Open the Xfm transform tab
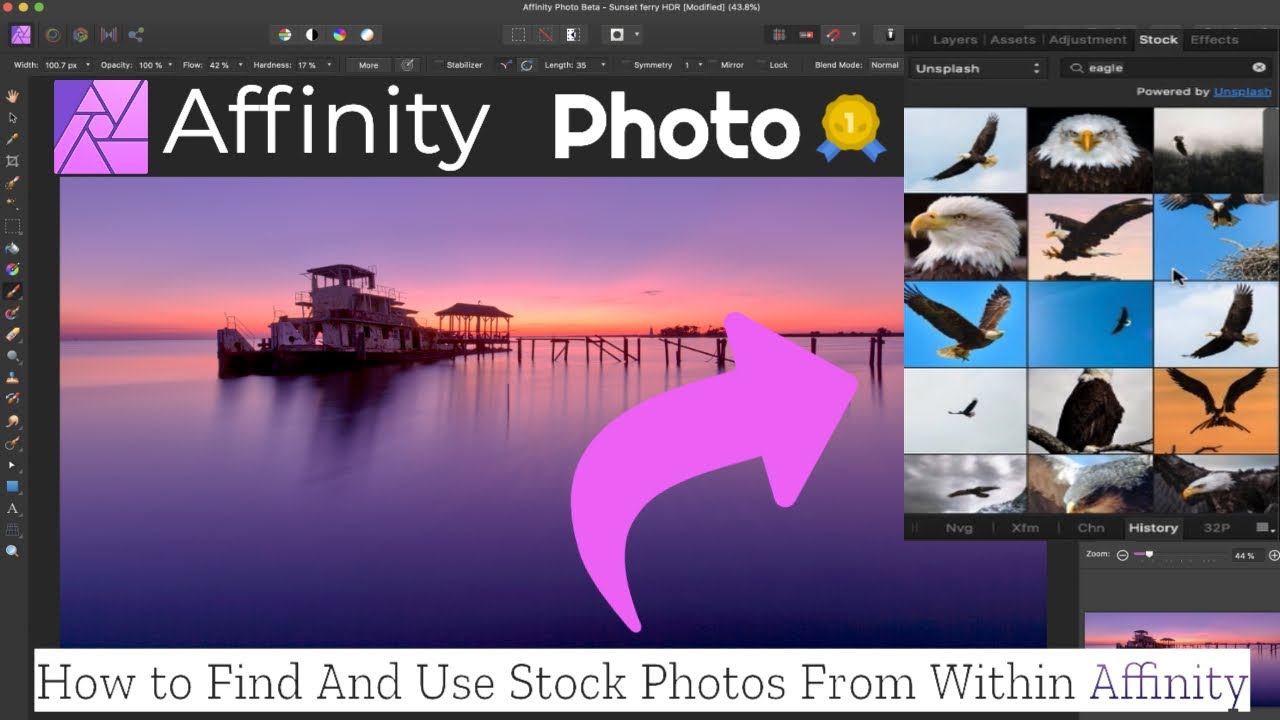 coord(1025,528)
